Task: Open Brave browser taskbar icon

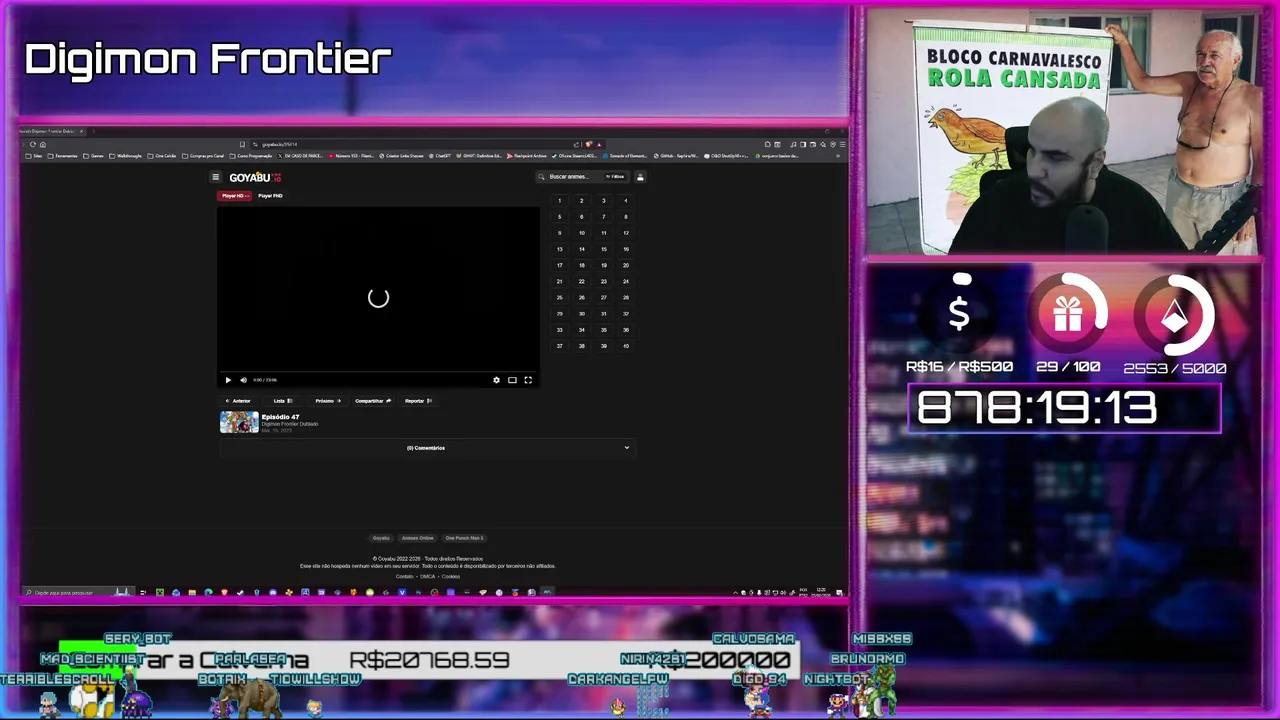Action: 224,592
